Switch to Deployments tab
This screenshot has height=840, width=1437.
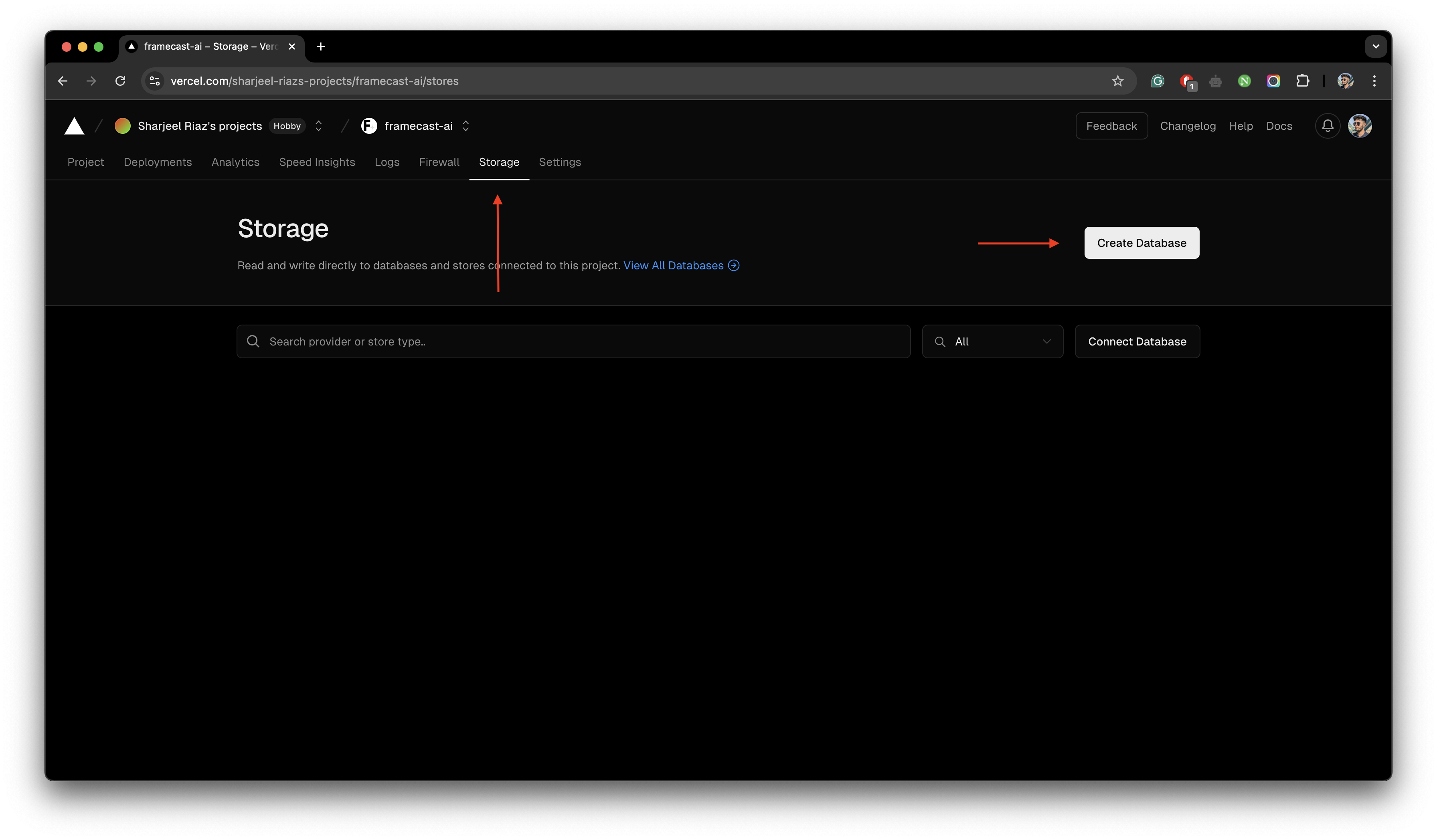click(x=158, y=162)
